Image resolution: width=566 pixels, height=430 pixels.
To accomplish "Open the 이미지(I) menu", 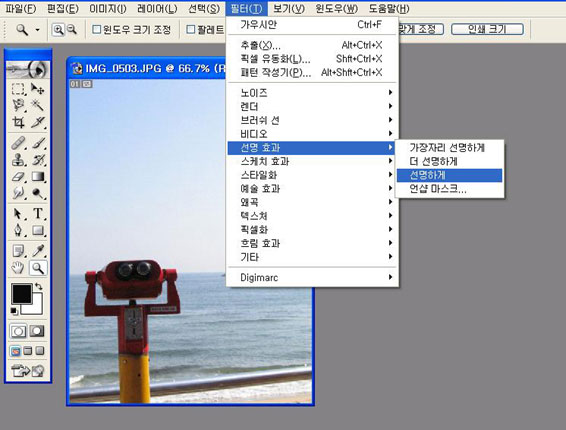I will [108, 9].
